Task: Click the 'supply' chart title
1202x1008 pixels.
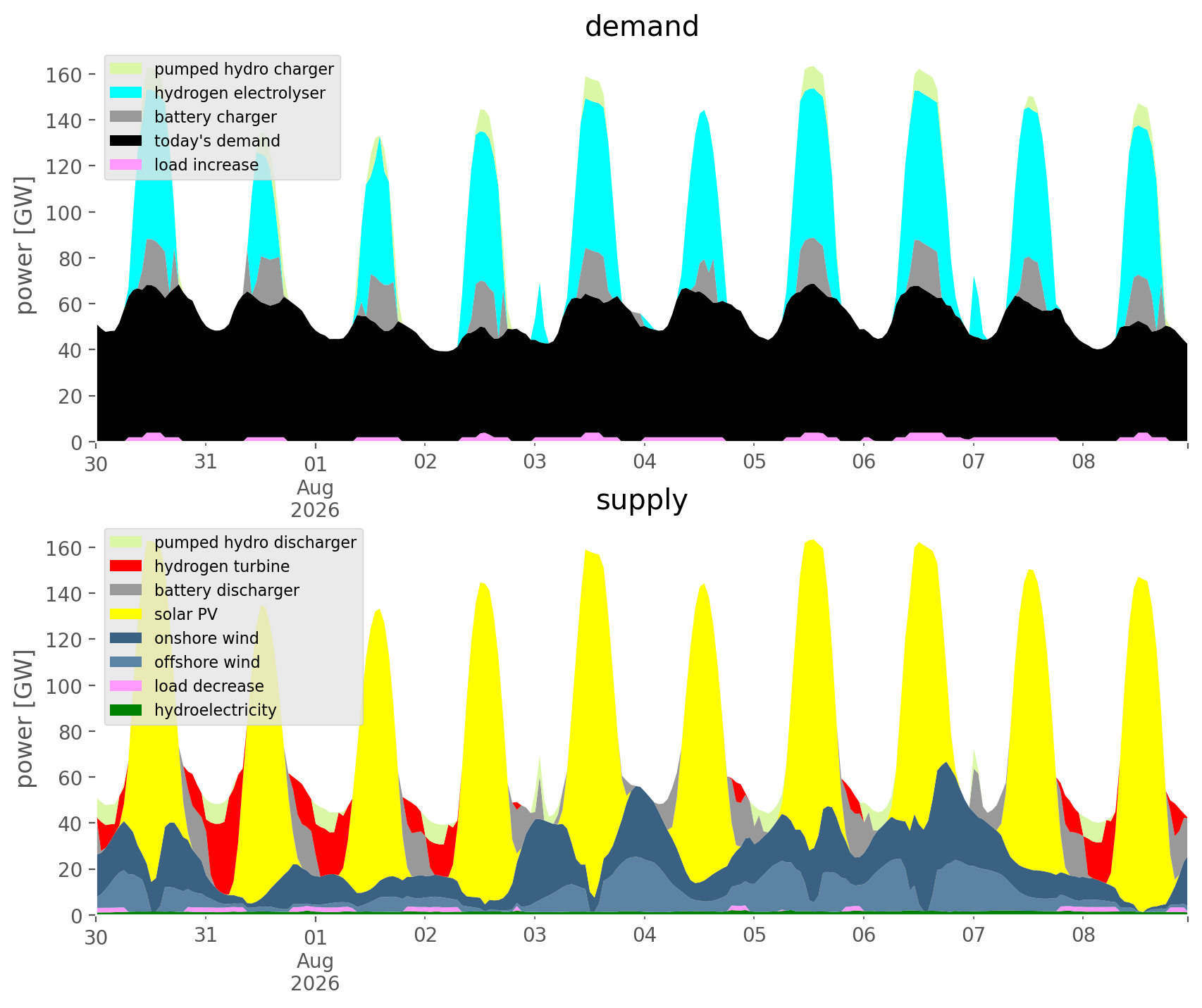Action: click(x=642, y=500)
